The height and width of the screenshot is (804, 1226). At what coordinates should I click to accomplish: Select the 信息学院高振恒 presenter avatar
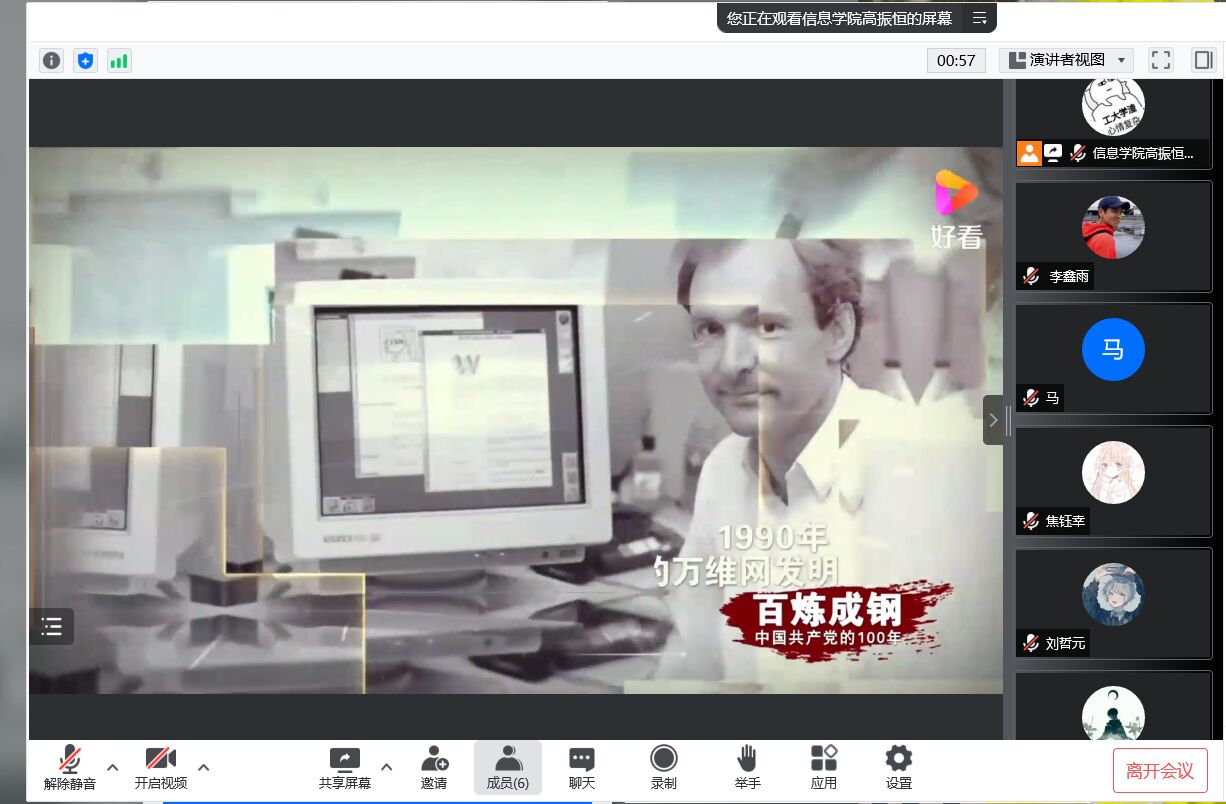coord(1113,107)
